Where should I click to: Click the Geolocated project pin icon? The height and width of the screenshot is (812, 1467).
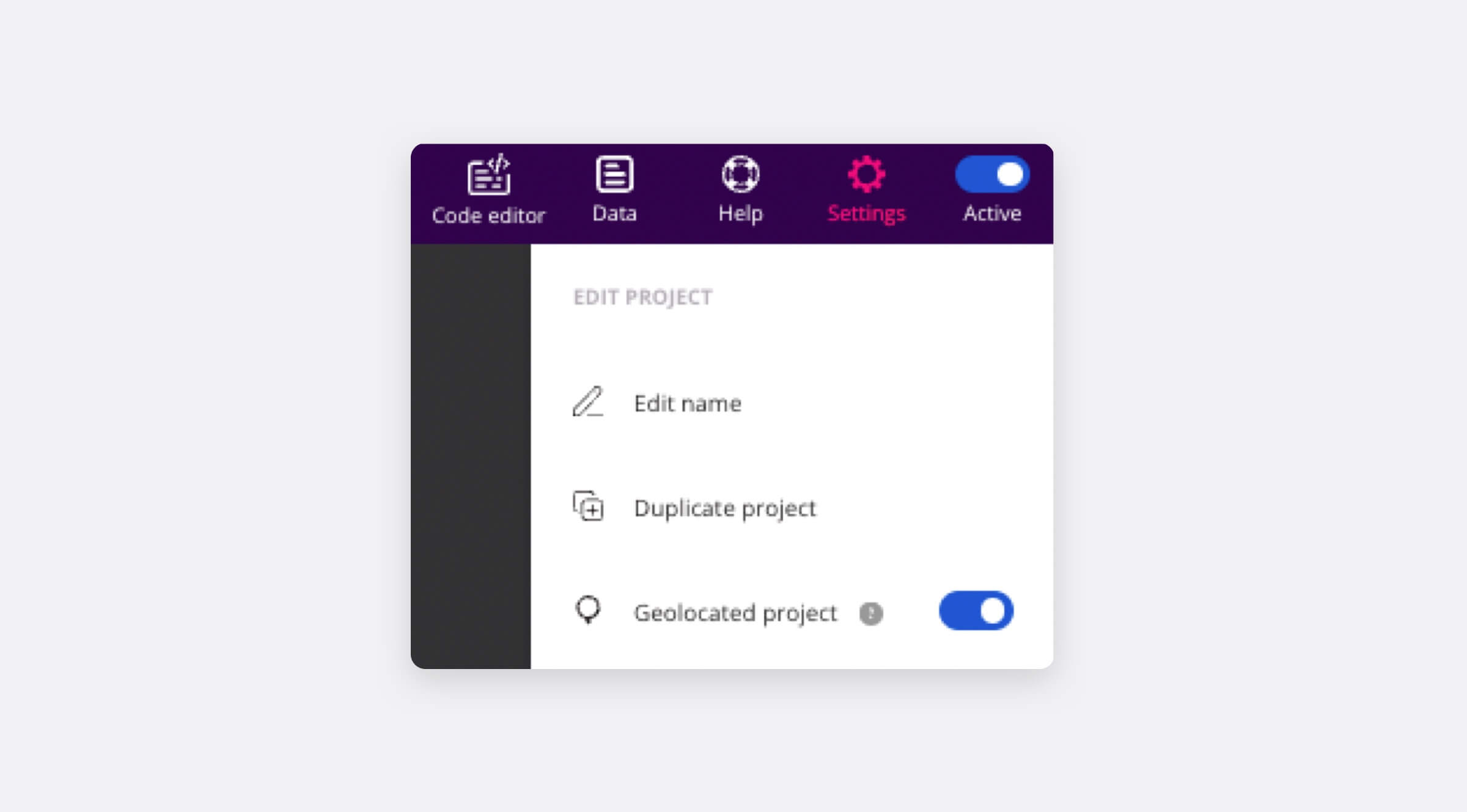[589, 610]
